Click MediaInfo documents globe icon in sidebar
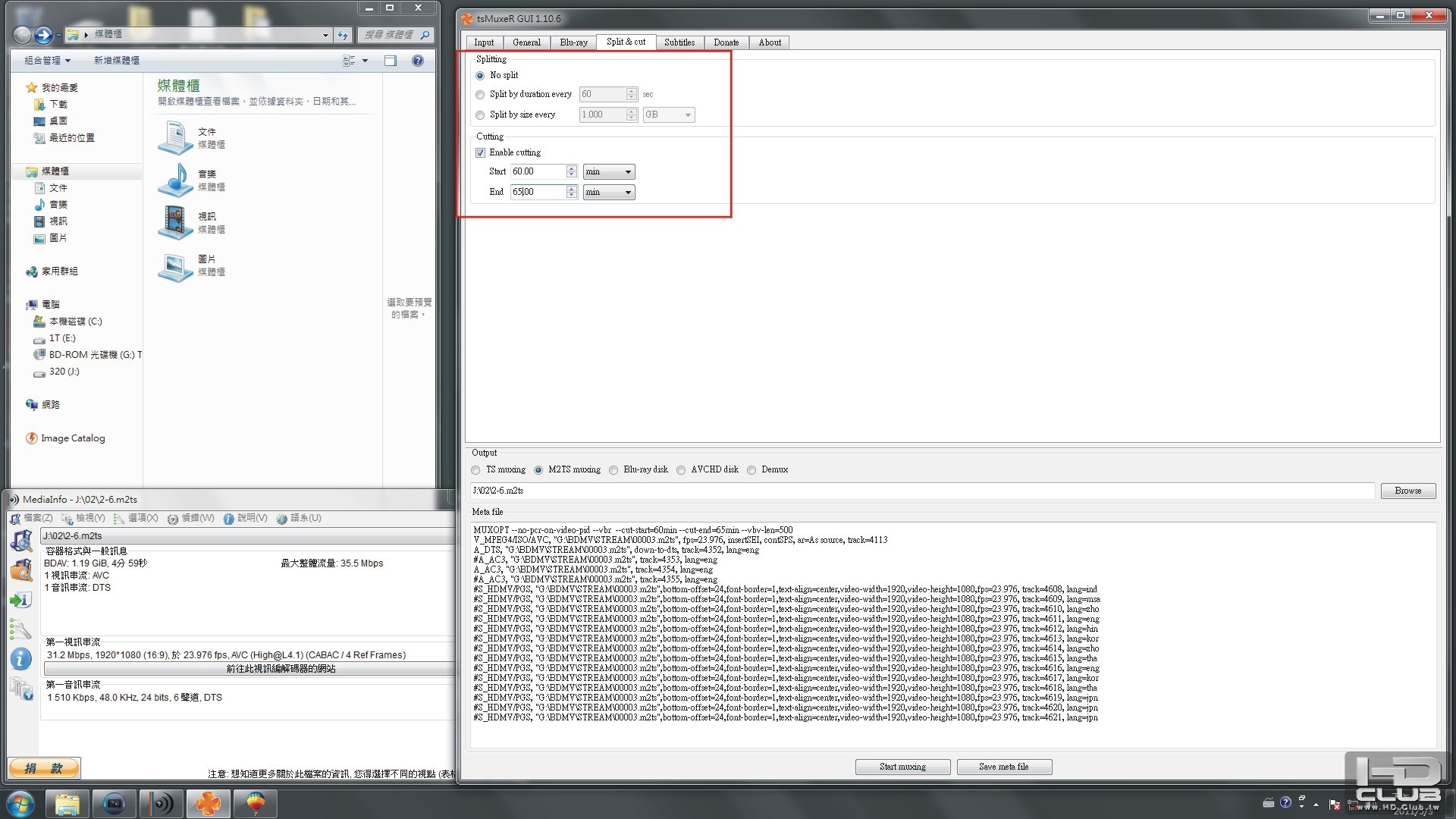This screenshot has height=819, width=1456. [x=21, y=689]
